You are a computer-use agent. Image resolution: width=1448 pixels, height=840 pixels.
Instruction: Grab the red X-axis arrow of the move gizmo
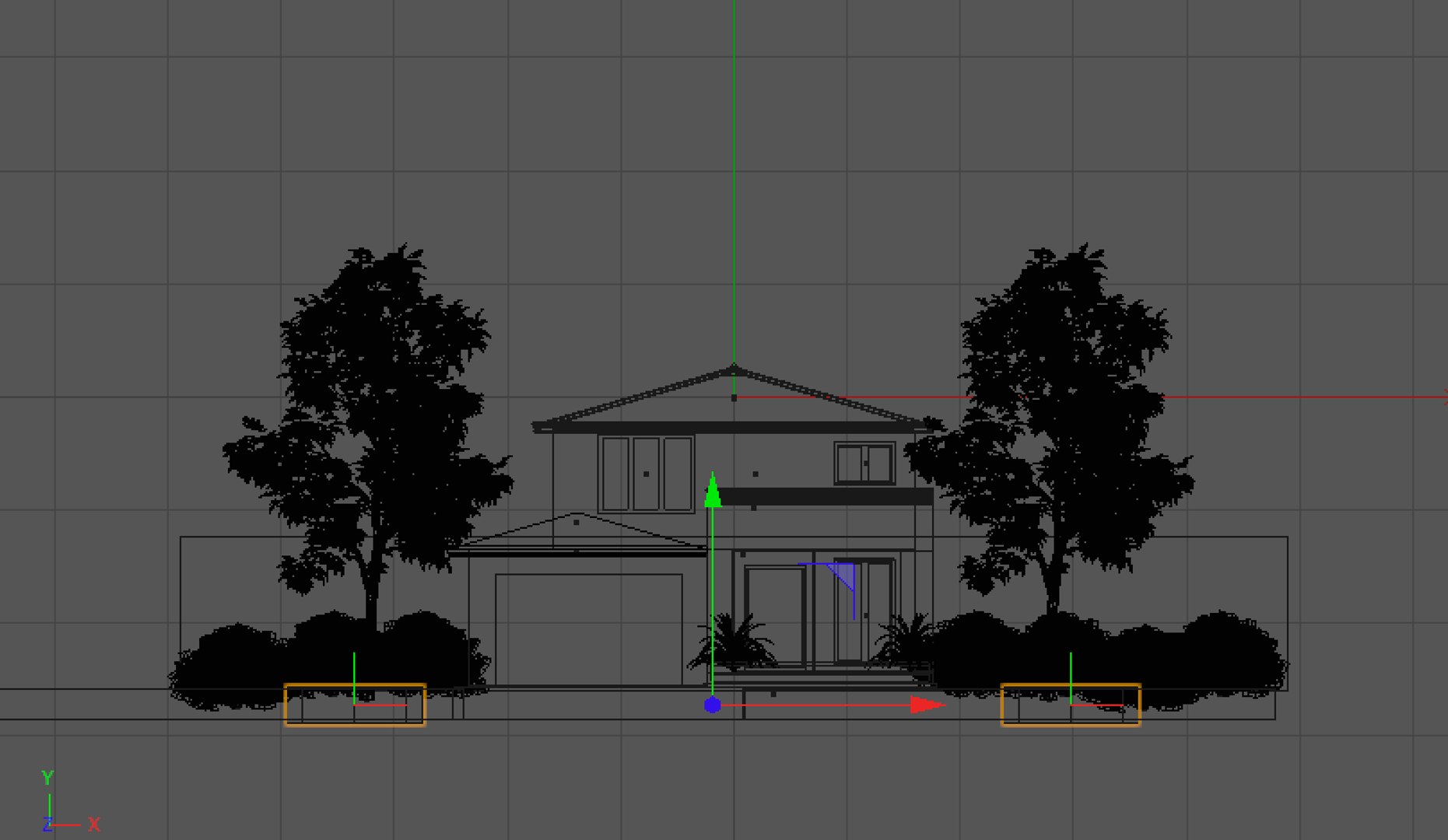coord(927,705)
